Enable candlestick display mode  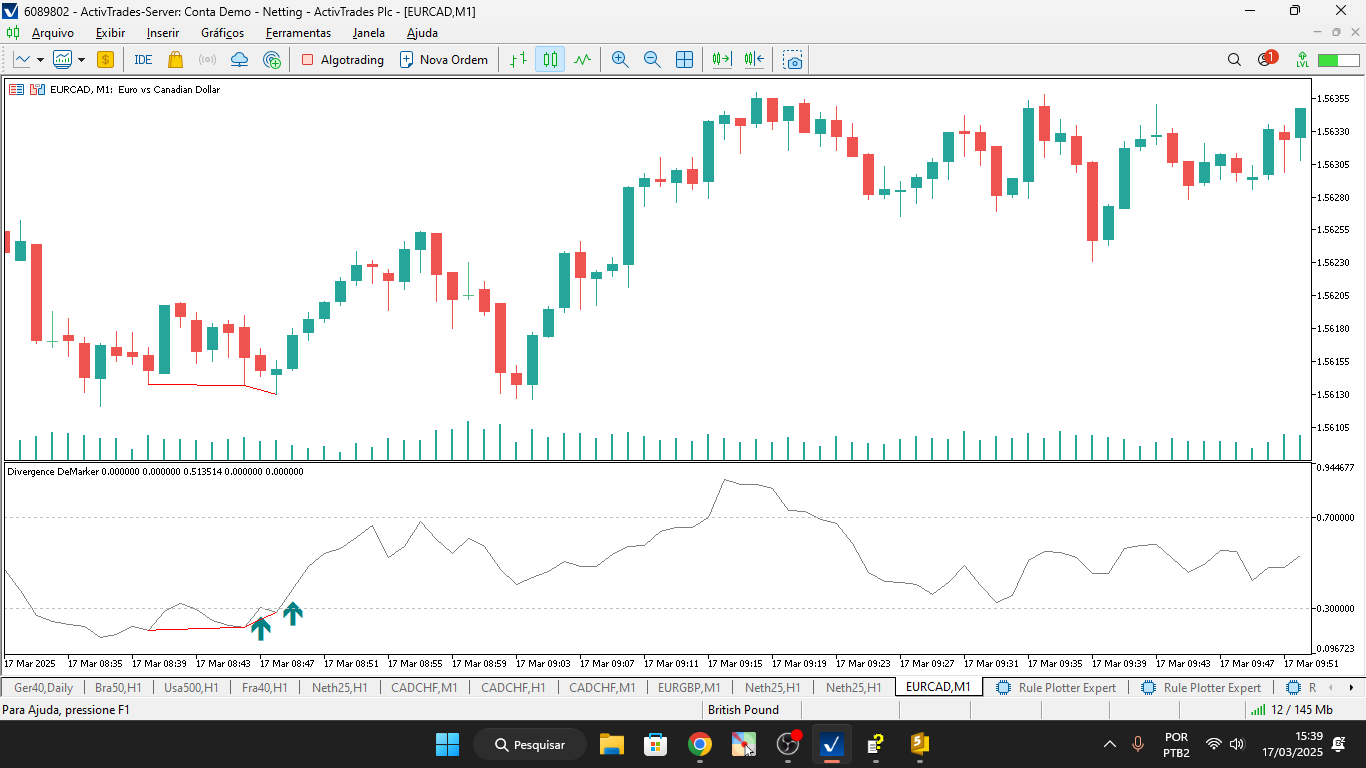click(x=548, y=59)
